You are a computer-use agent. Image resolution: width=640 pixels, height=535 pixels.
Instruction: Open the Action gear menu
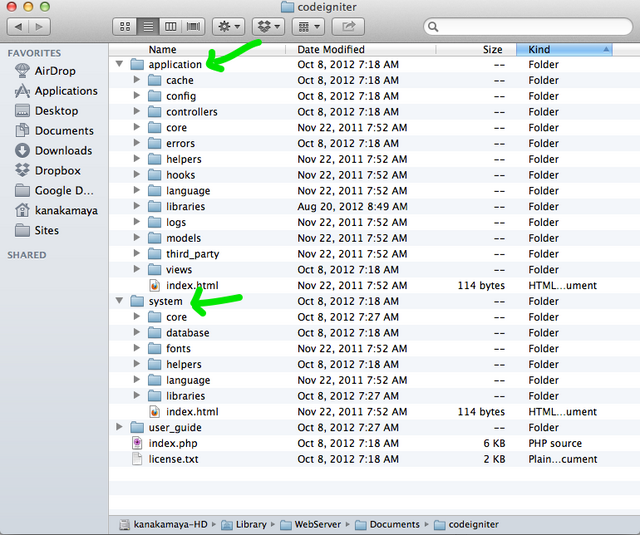click(x=229, y=27)
